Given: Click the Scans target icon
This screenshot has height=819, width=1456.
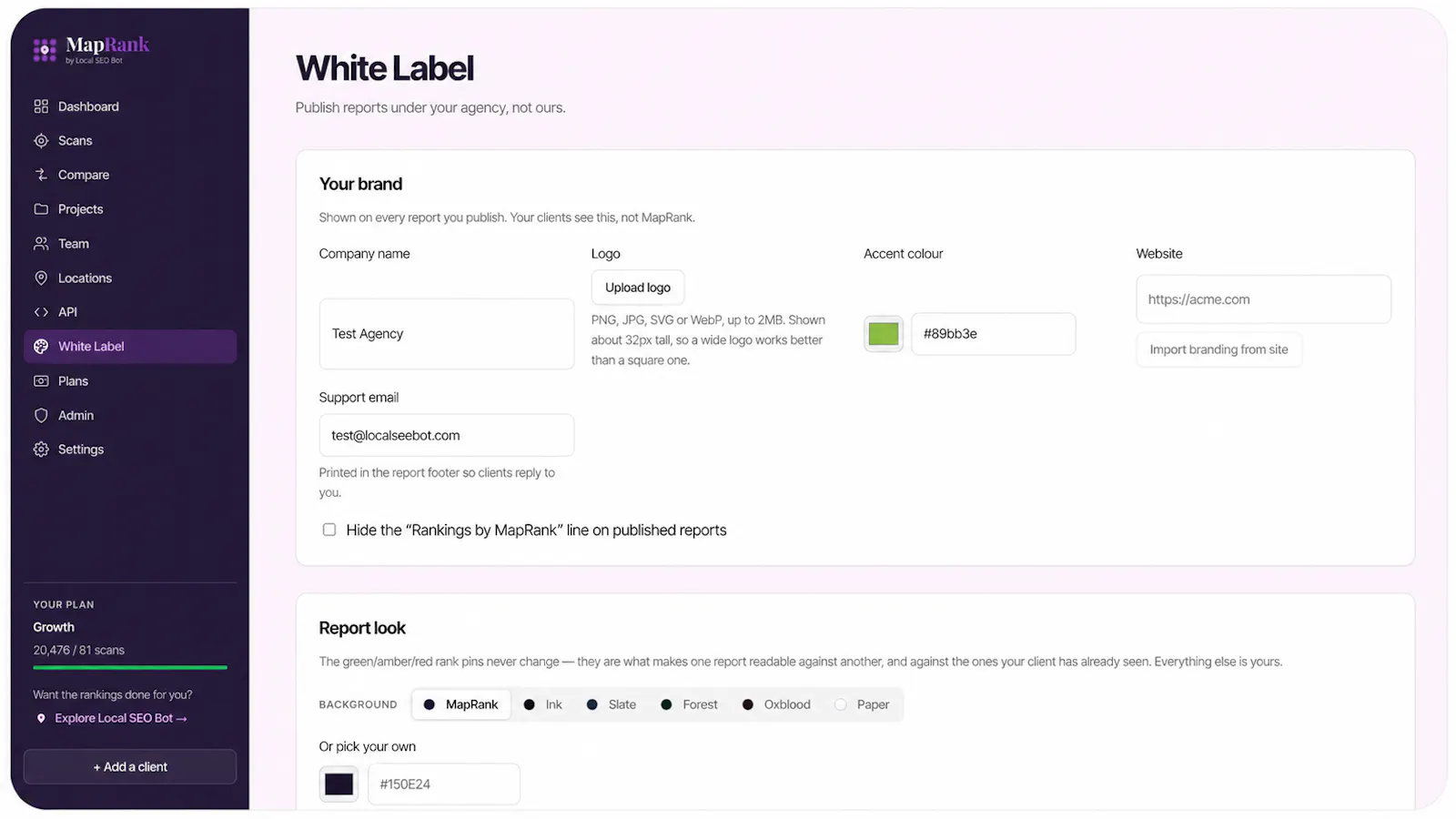Looking at the screenshot, I should (x=41, y=141).
